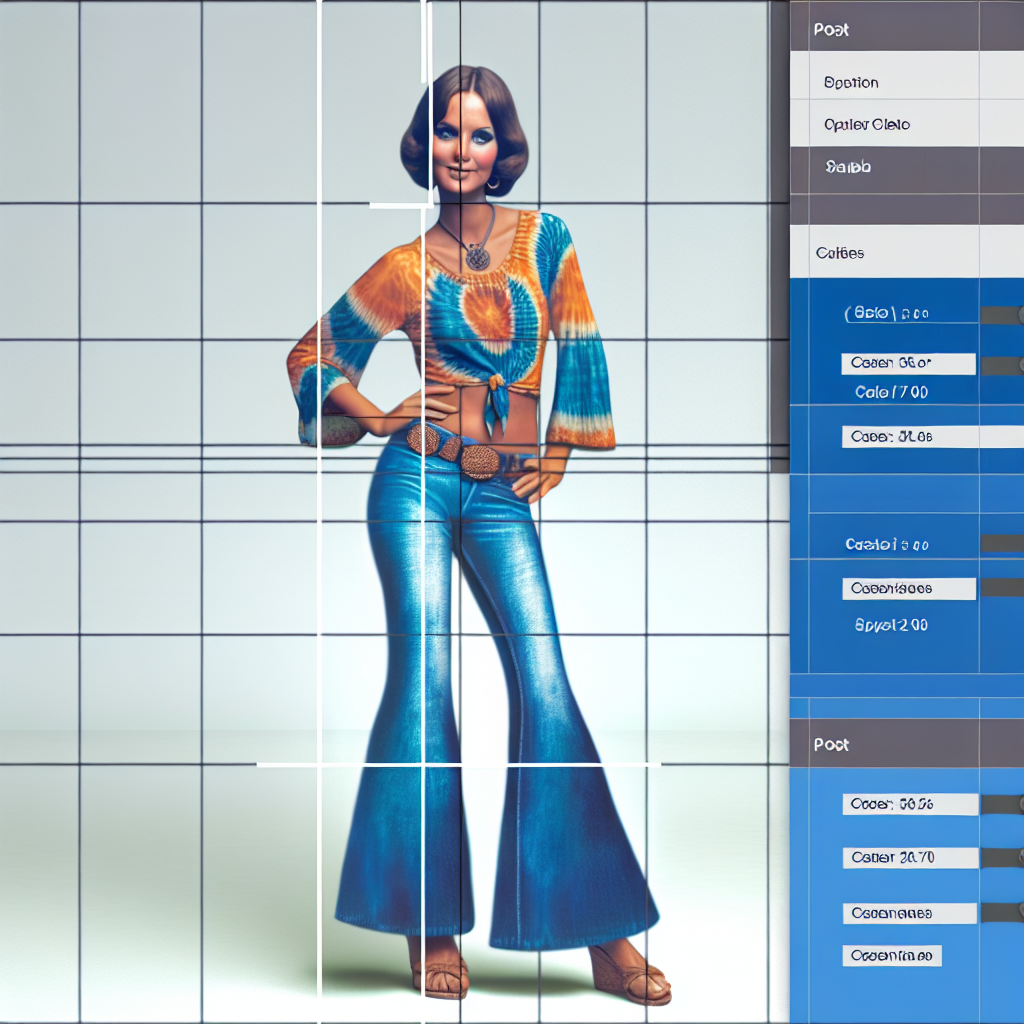Click into the "Caen Glor" text box

907,363
